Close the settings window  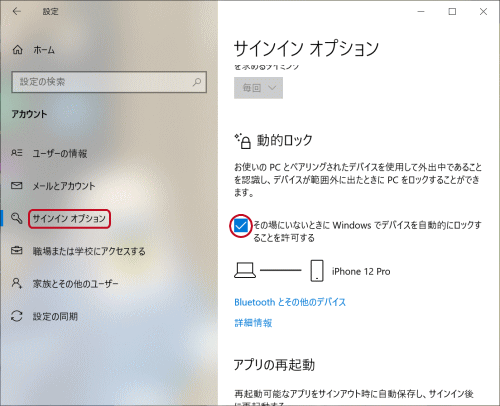483,12
